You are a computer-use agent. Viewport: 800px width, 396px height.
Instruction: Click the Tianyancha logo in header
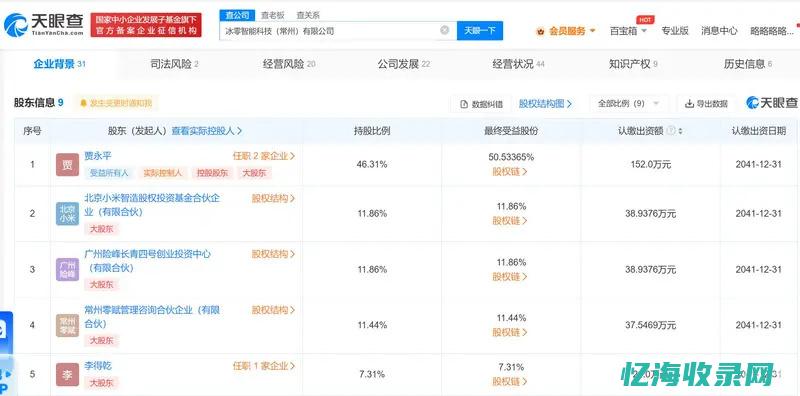coord(44,25)
